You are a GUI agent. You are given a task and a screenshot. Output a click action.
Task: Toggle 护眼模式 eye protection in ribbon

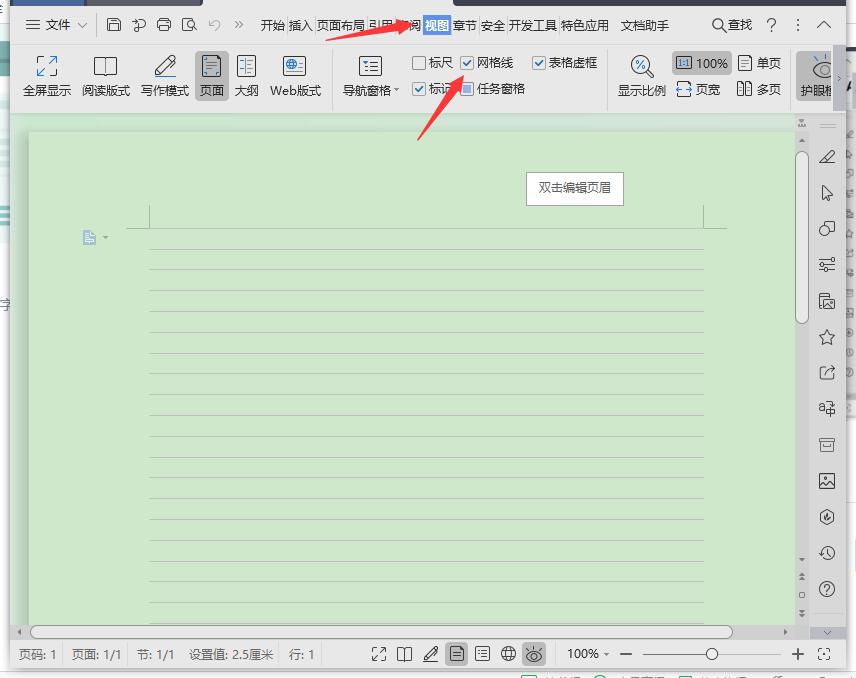(816, 76)
